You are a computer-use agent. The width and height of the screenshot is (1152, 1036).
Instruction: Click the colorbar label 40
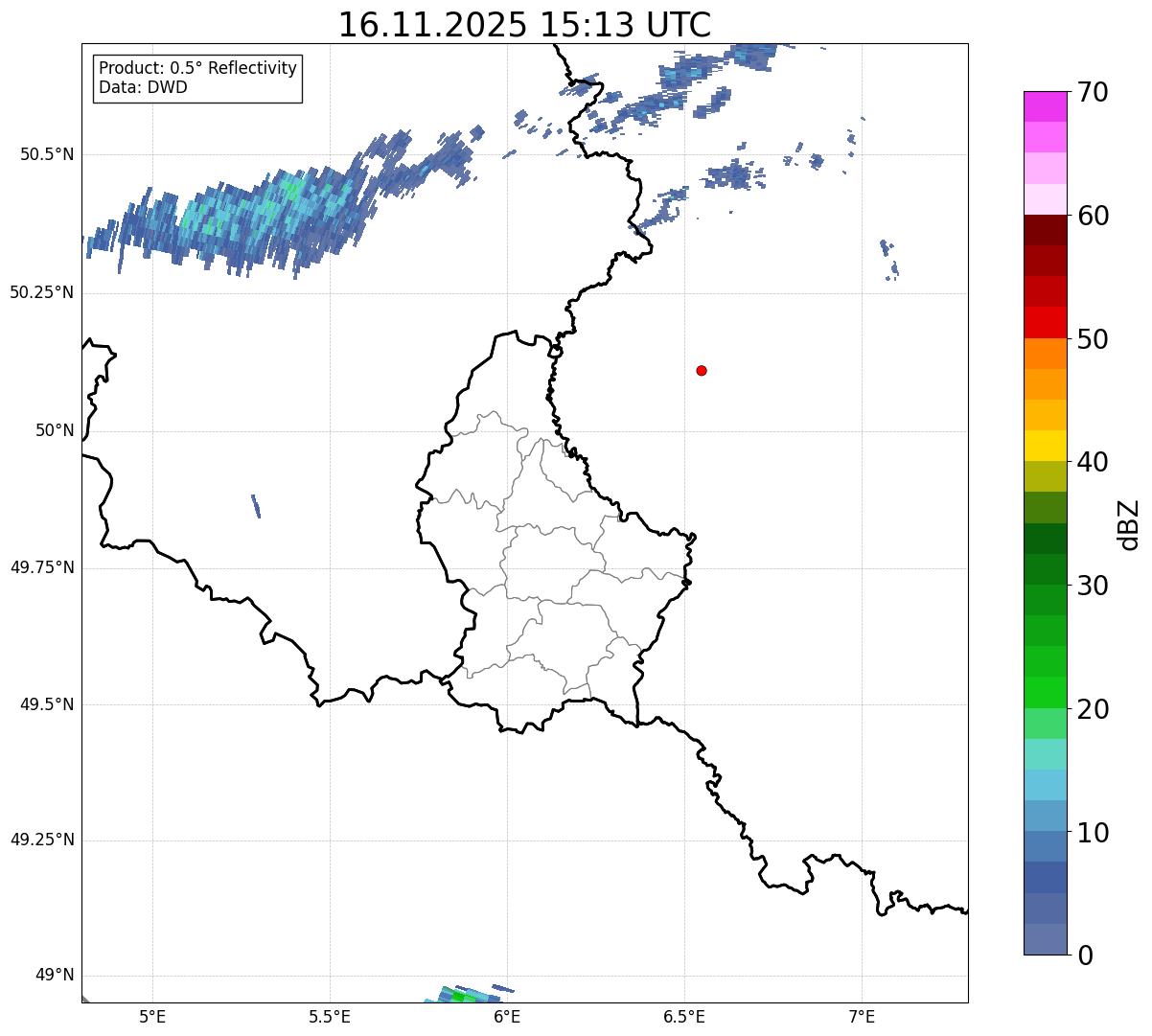(x=1093, y=462)
